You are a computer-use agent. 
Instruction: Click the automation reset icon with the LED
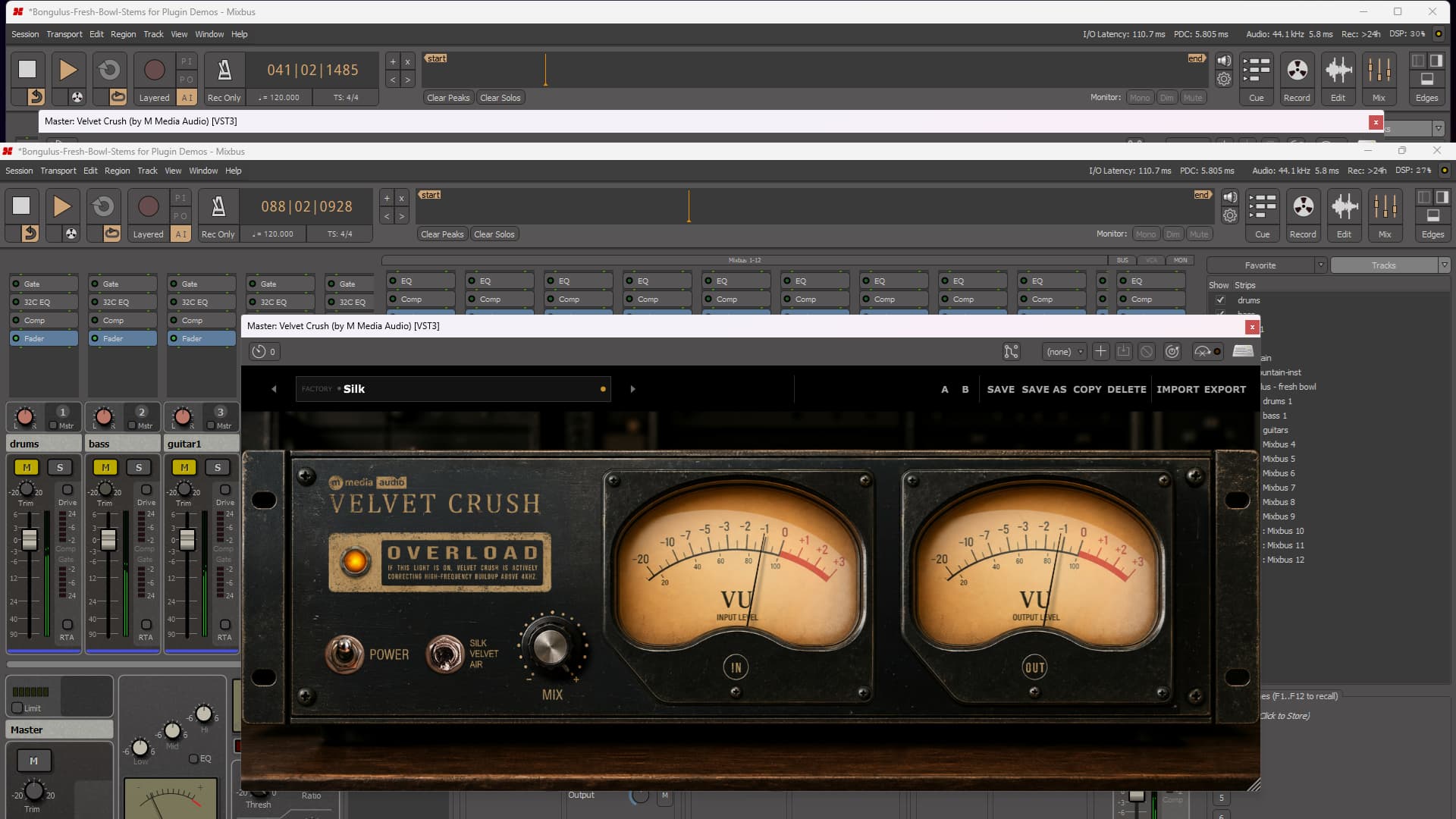1207,351
